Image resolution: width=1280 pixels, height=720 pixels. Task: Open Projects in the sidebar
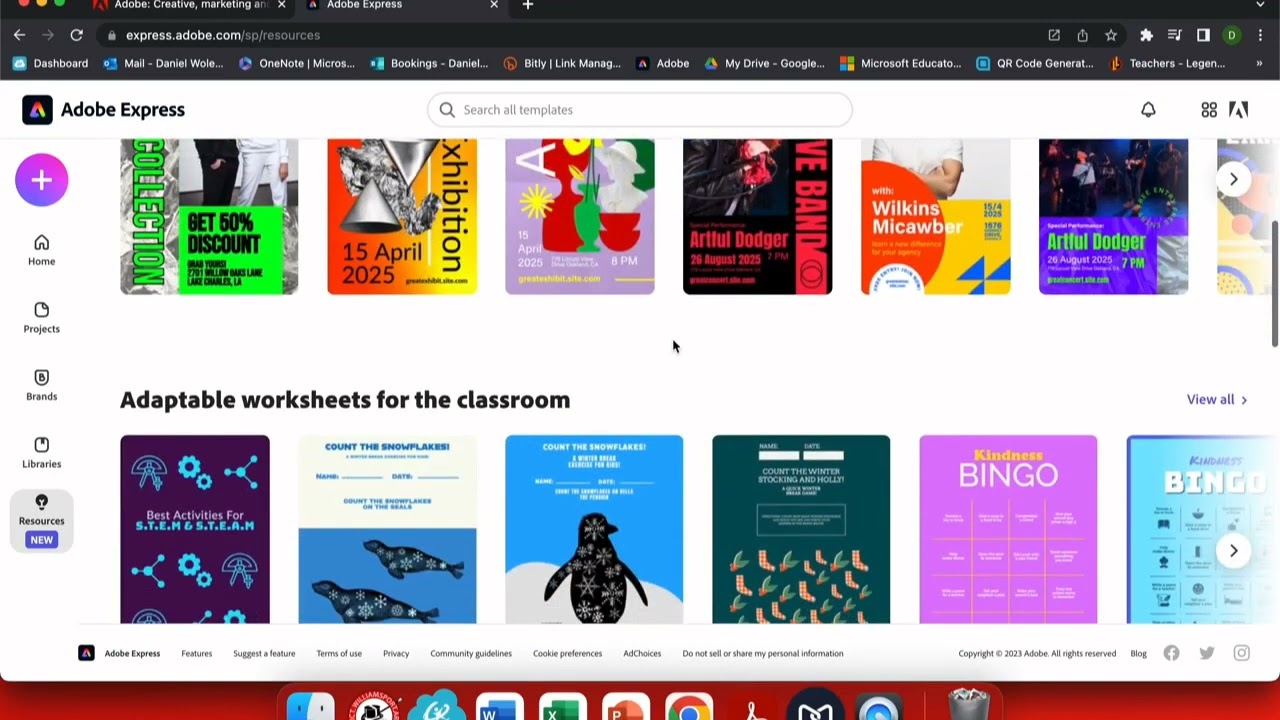point(41,317)
